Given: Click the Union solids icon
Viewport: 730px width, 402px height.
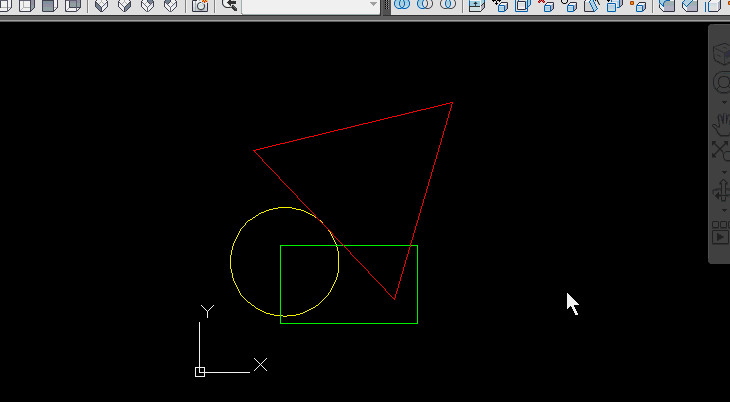Looking at the screenshot, I should click(x=402, y=5).
